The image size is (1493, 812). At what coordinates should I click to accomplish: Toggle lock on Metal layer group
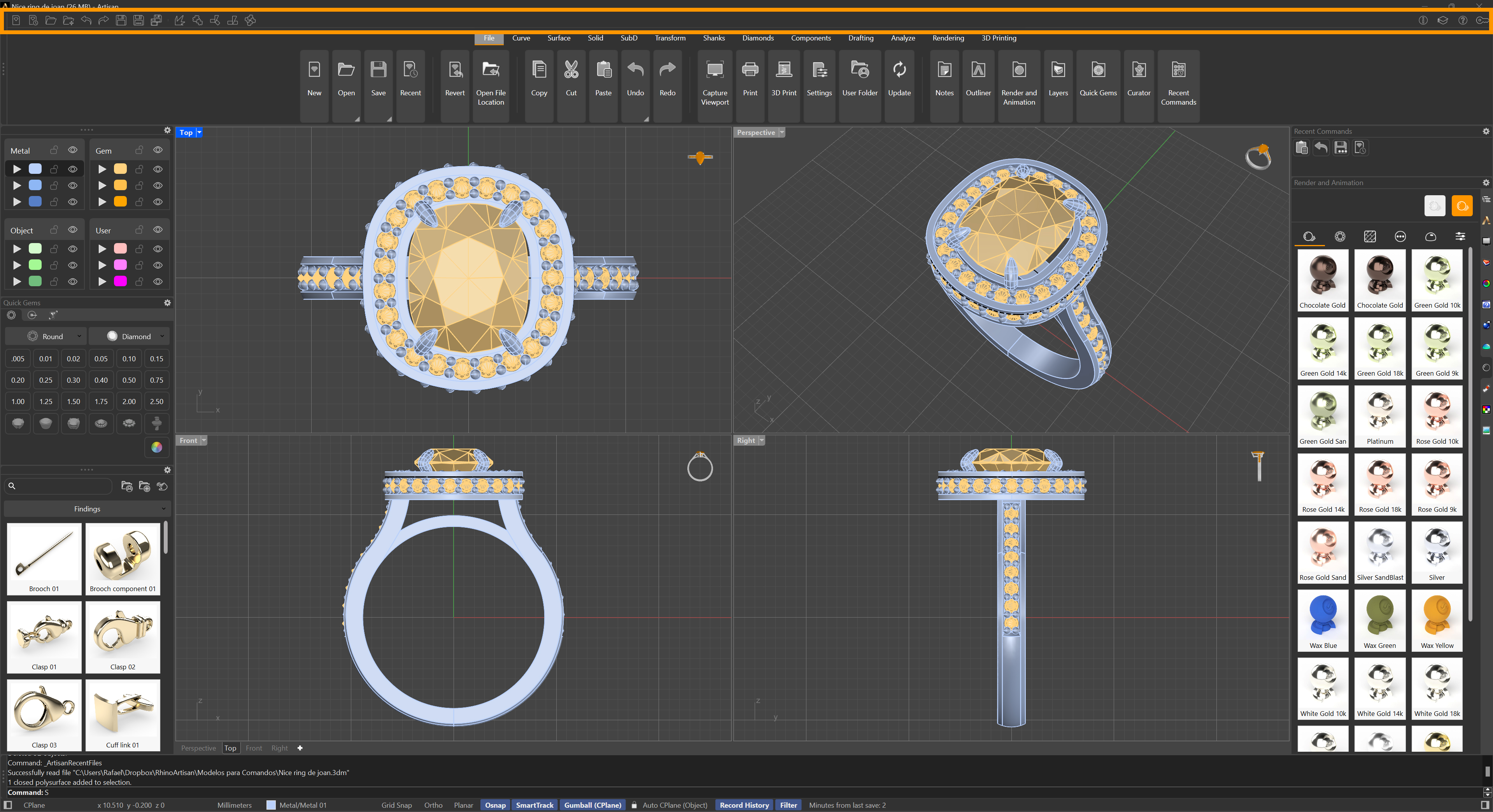coord(54,150)
